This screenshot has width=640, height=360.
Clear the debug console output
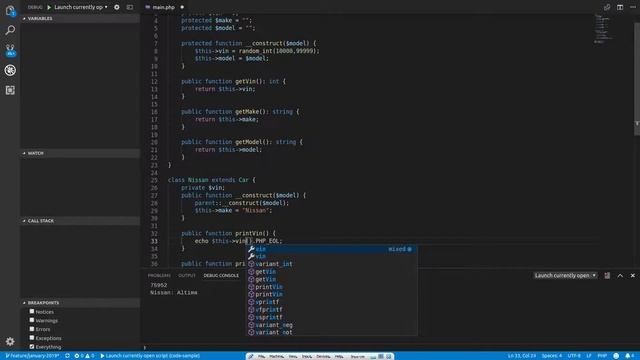(x=607, y=276)
